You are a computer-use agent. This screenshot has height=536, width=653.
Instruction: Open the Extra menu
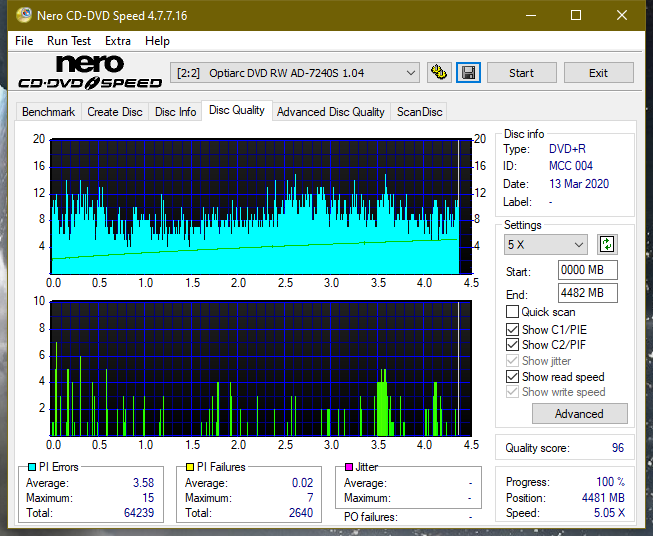point(118,41)
